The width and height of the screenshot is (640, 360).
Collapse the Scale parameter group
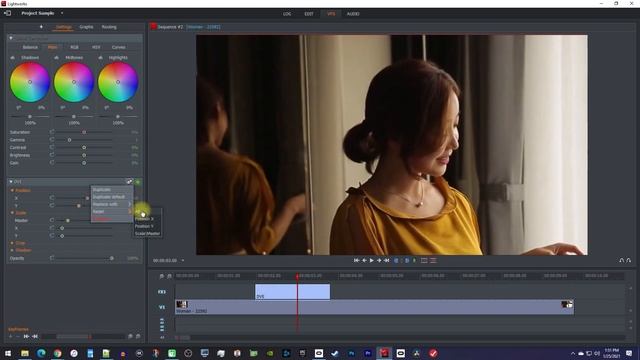[12, 213]
